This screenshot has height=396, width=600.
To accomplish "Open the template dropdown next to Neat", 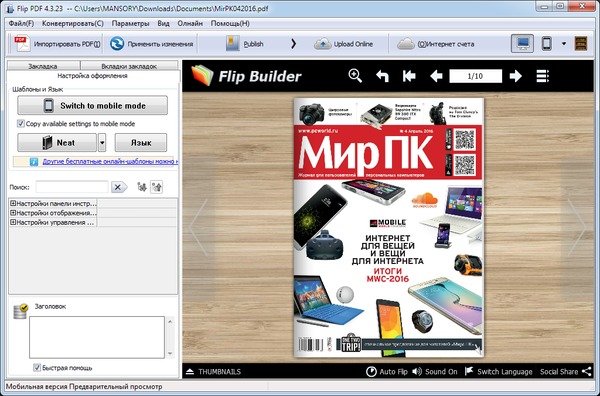I will point(102,142).
